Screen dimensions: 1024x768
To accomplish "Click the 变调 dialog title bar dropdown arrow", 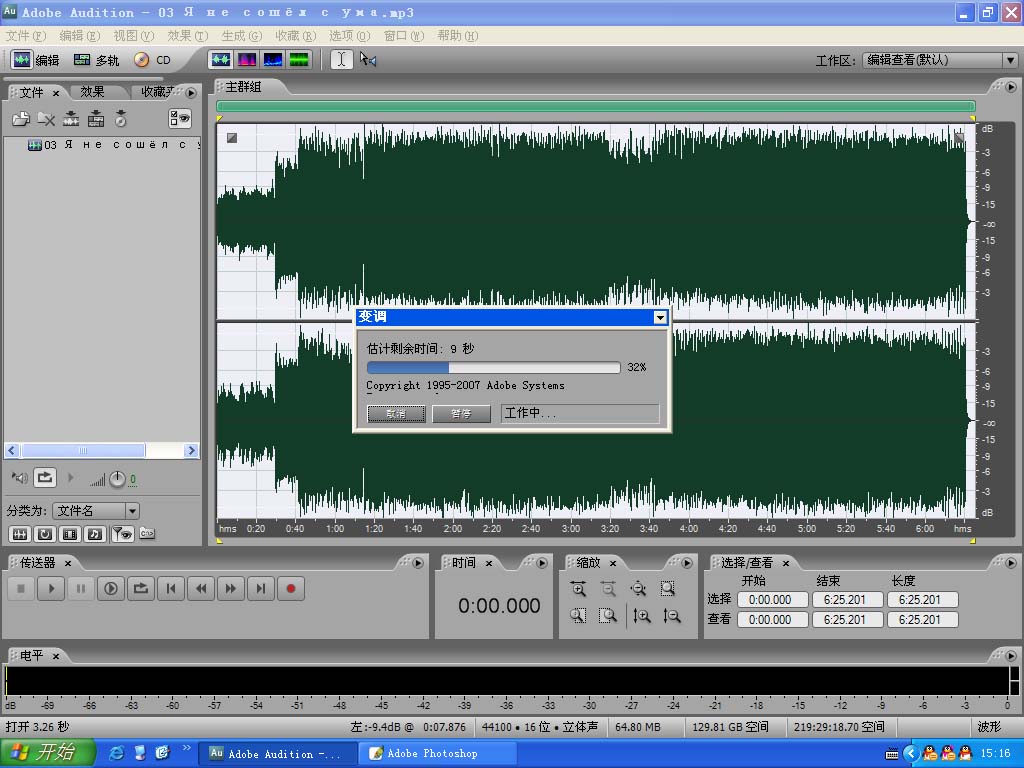I will 660,317.
